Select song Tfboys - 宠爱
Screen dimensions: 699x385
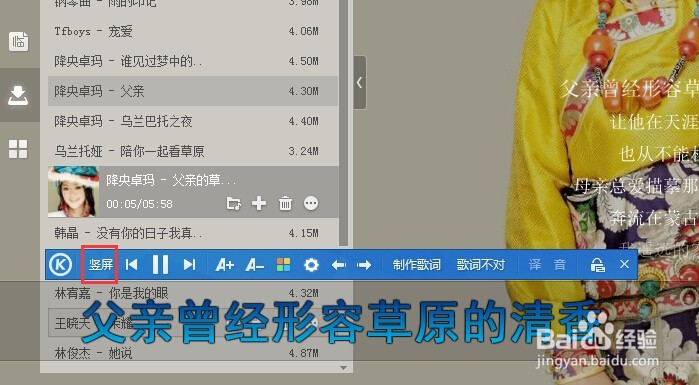point(193,31)
